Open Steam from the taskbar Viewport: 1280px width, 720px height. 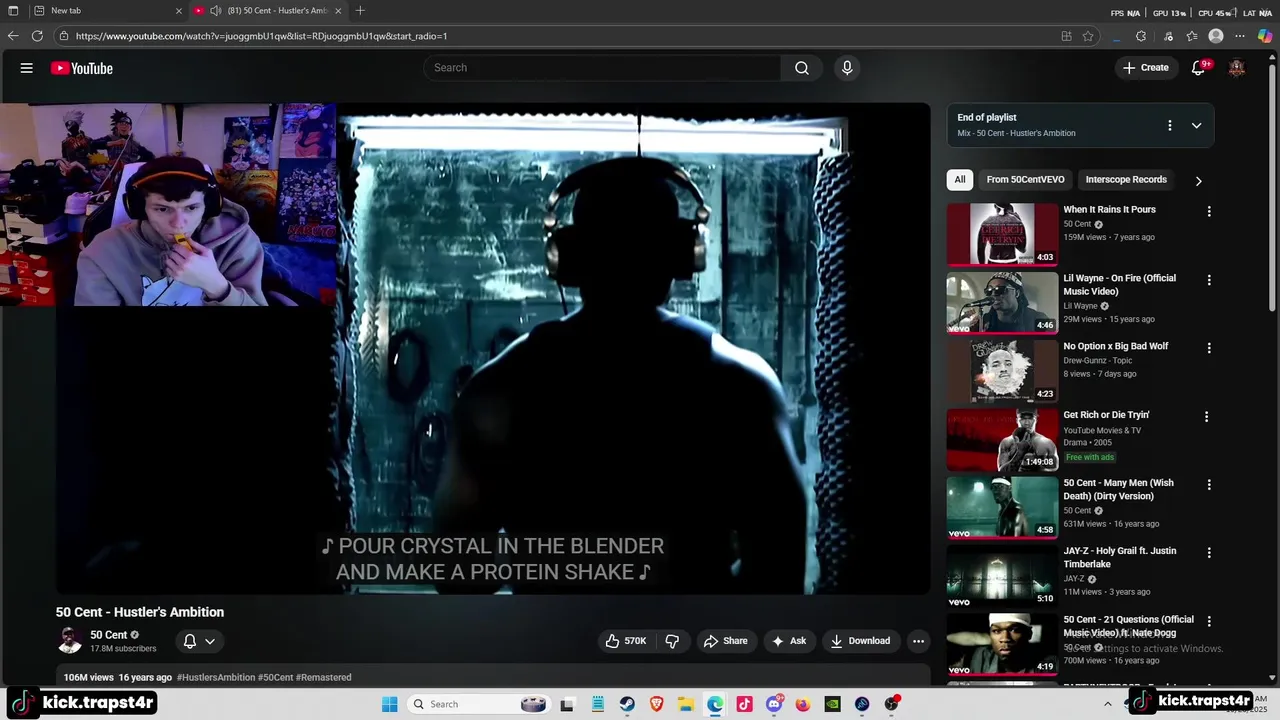(627, 704)
